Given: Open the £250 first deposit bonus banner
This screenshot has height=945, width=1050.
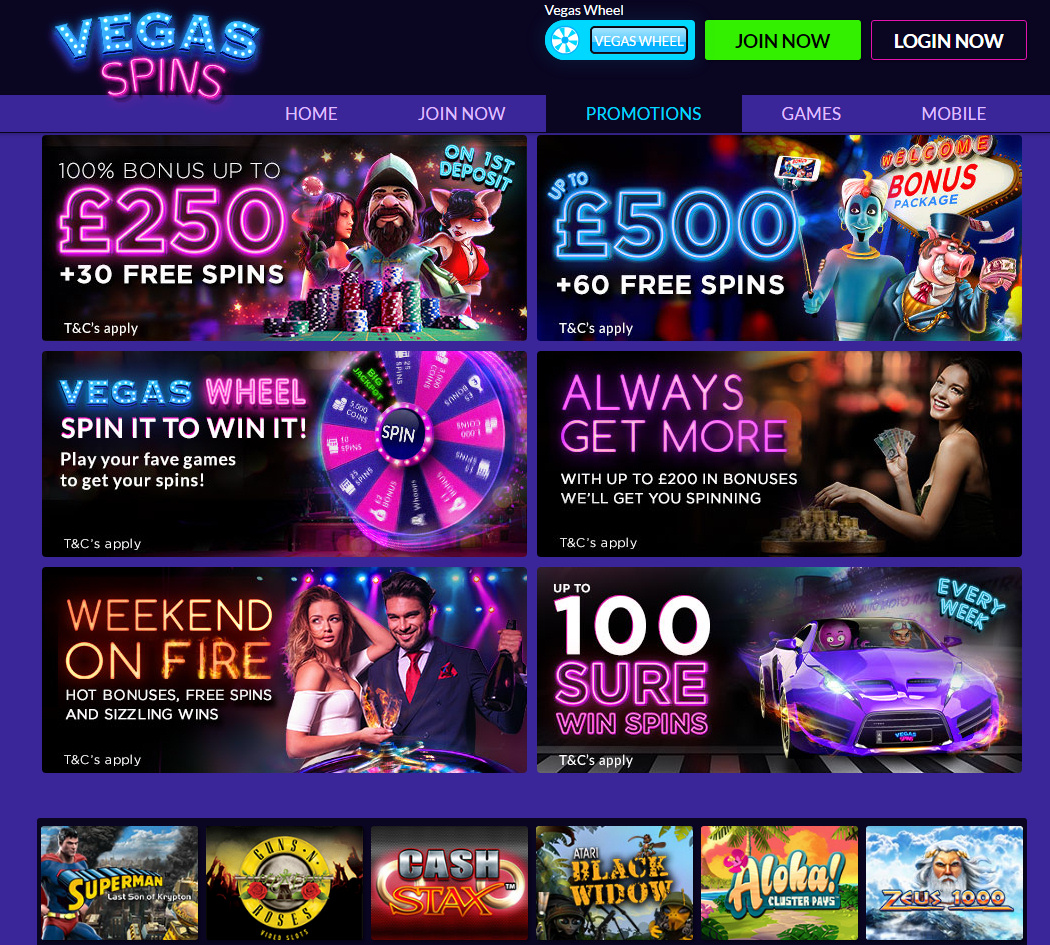Looking at the screenshot, I should 285,238.
